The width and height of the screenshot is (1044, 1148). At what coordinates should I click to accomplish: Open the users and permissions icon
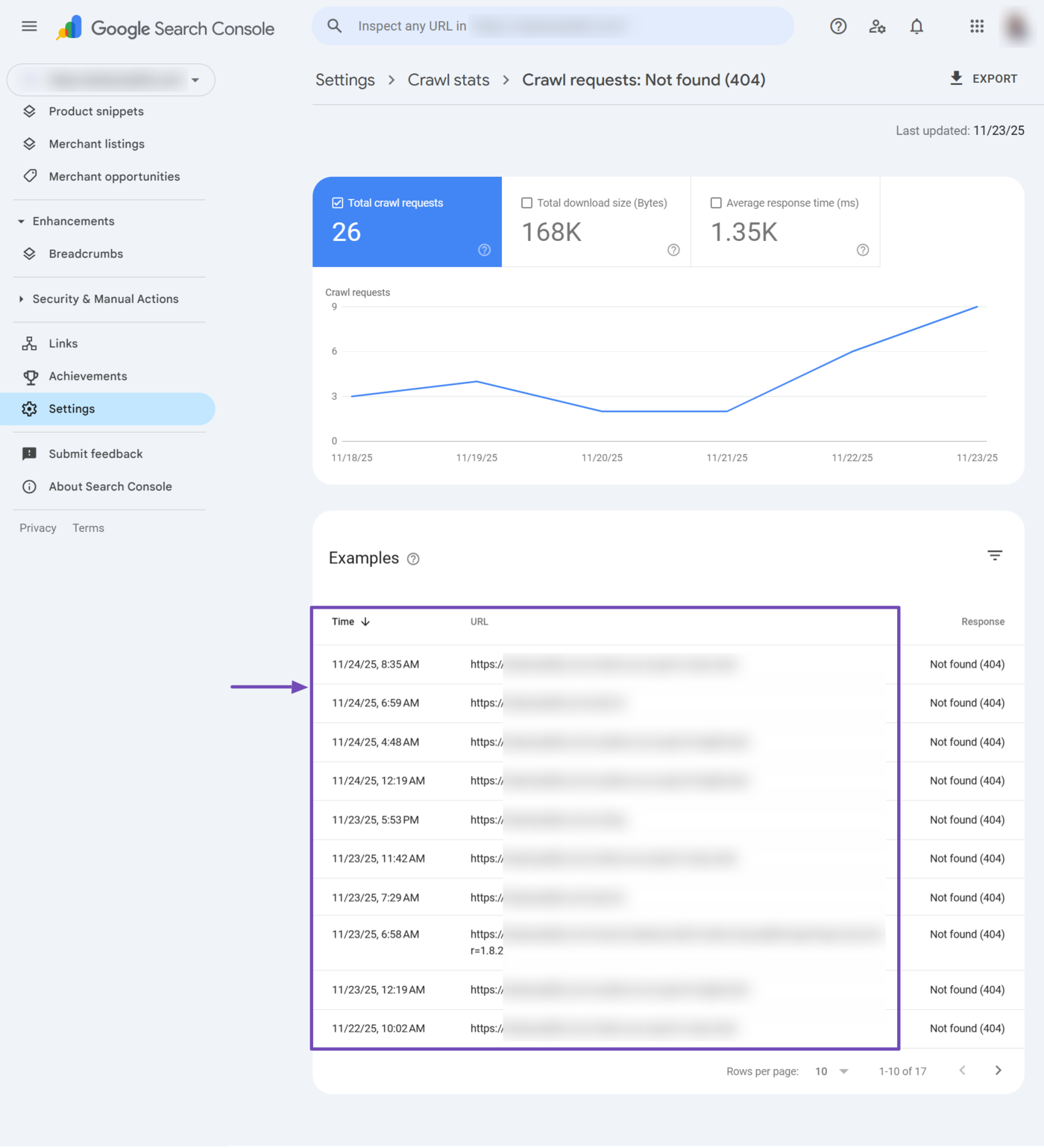(x=877, y=25)
